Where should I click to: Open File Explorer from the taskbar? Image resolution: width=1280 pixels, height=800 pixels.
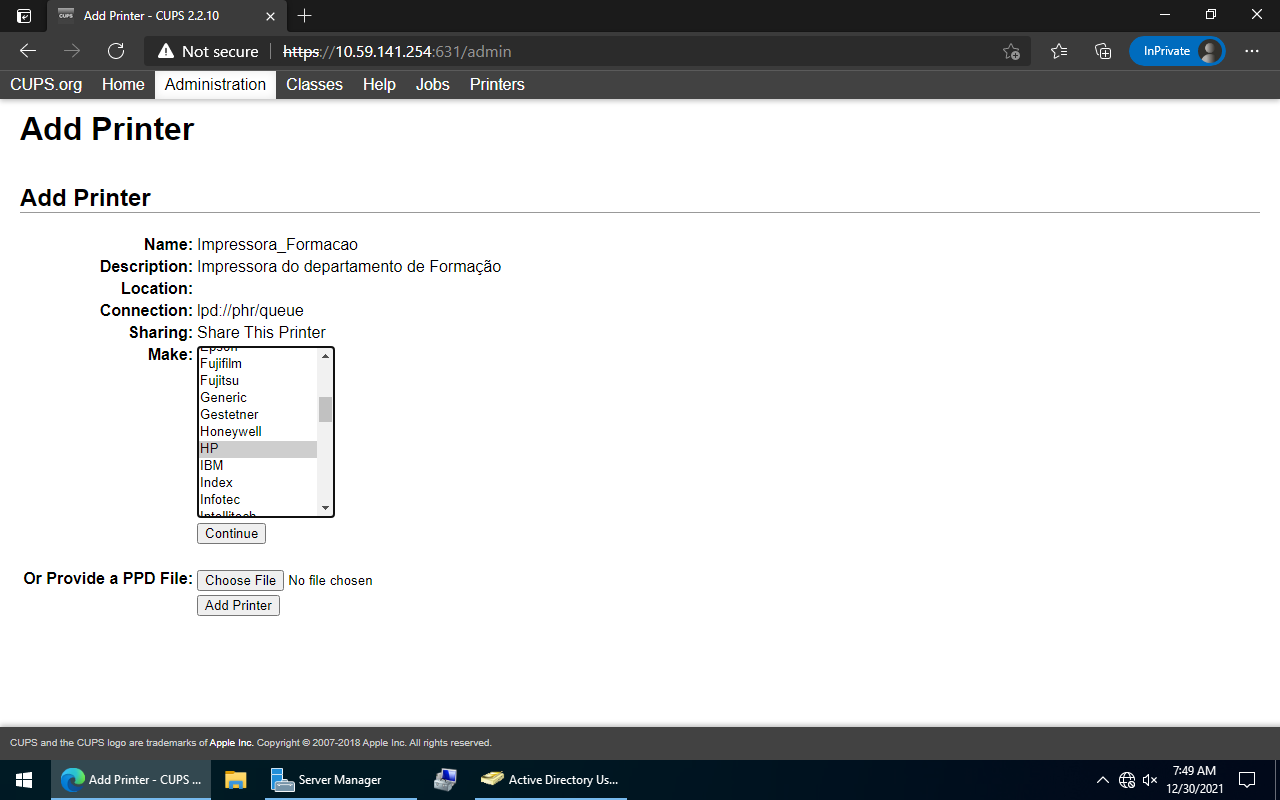(x=235, y=780)
